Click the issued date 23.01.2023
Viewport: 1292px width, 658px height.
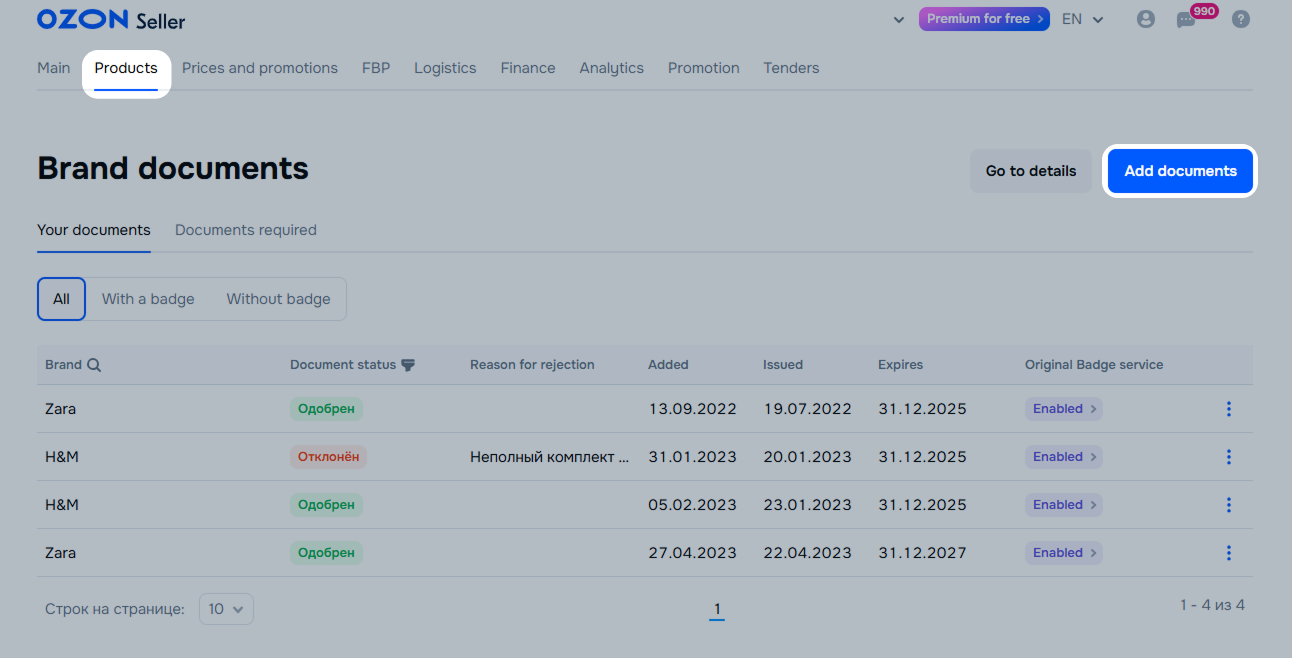(x=807, y=505)
